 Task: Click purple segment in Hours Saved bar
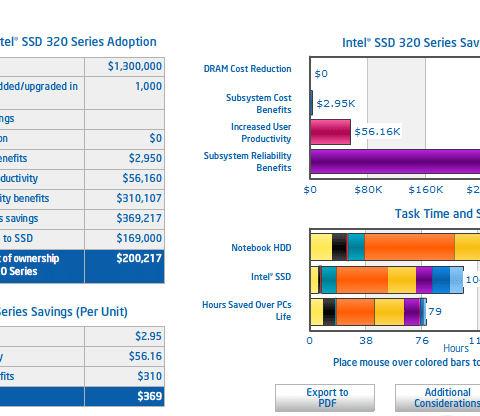tap(412, 312)
